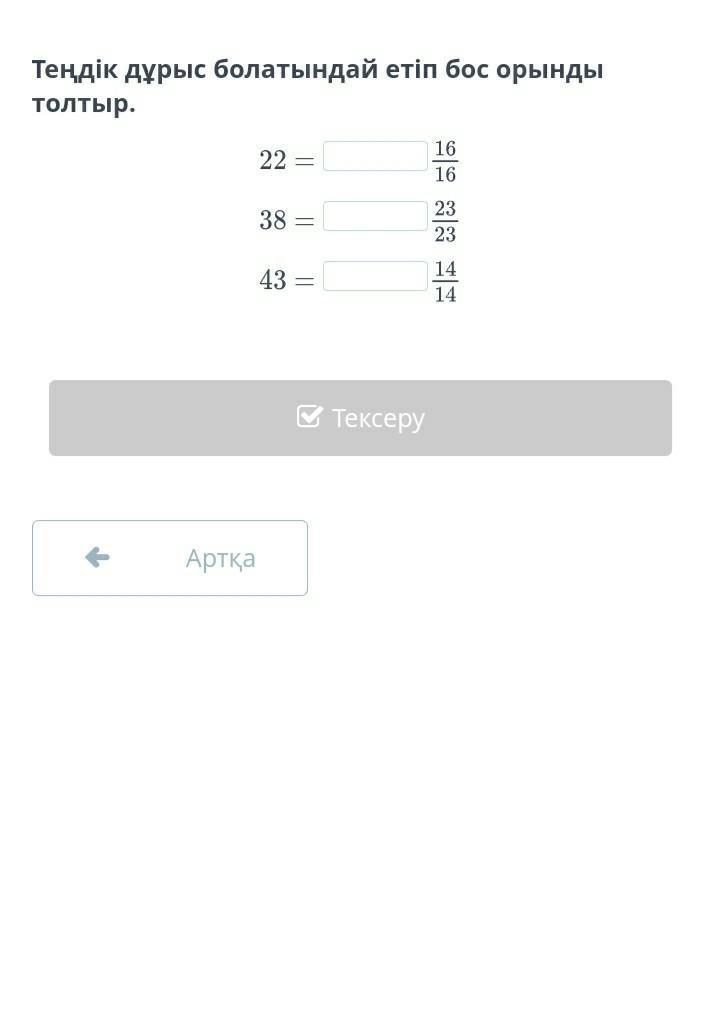This screenshot has height=1028, width=705.
Task: Click the denominator 23 of second fraction
Action: [x=445, y=234]
